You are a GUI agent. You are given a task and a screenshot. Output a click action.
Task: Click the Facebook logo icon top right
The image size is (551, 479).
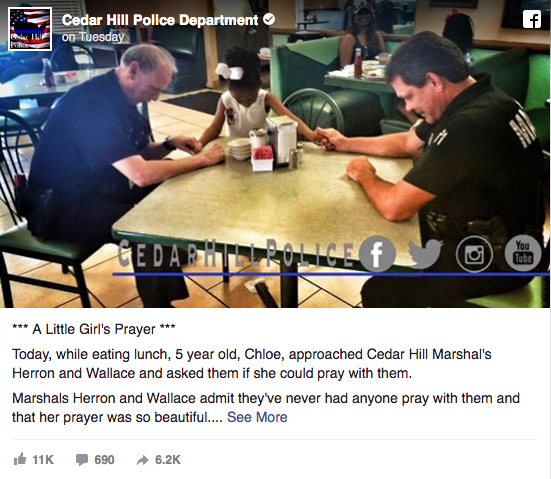(x=532, y=19)
